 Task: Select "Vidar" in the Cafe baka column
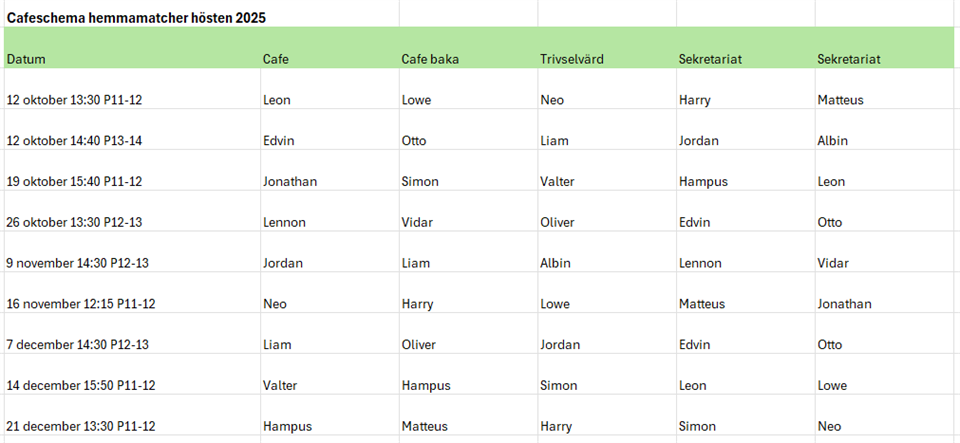point(418,223)
